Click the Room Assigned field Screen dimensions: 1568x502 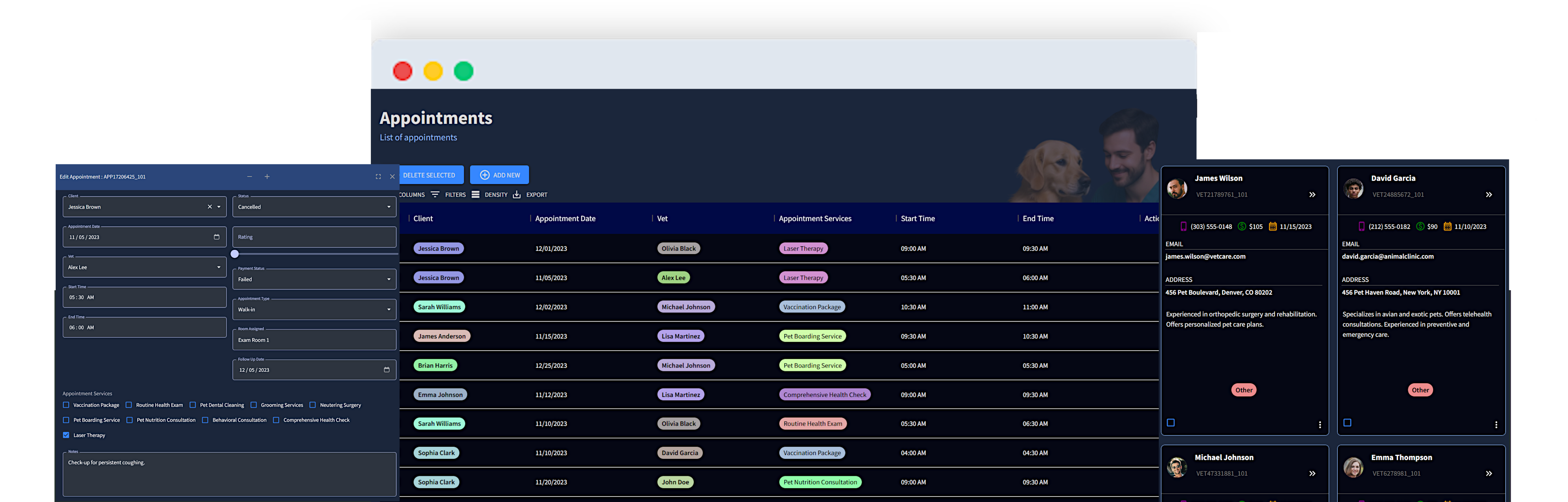[x=314, y=340]
